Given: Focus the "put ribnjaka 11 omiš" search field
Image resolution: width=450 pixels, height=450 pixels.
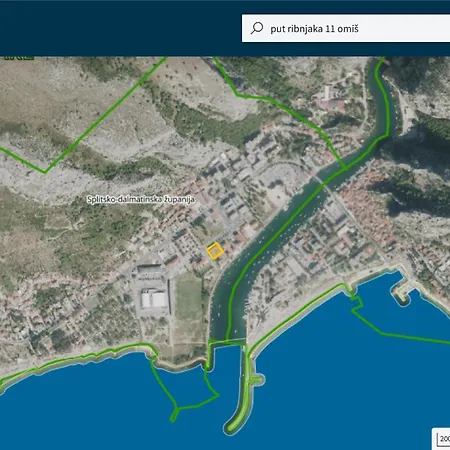Looking at the screenshot, I should [346, 28].
